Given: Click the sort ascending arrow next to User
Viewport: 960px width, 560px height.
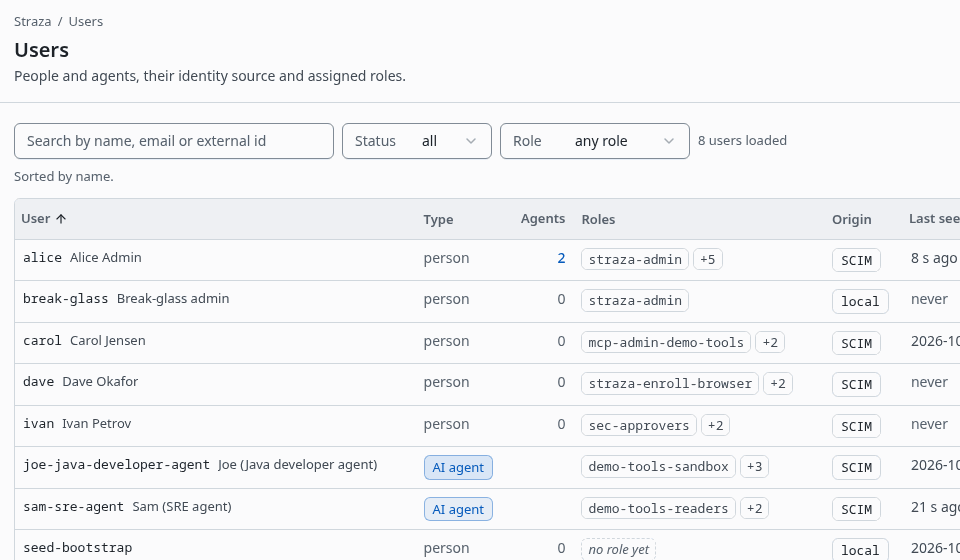Looking at the screenshot, I should 61,219.
